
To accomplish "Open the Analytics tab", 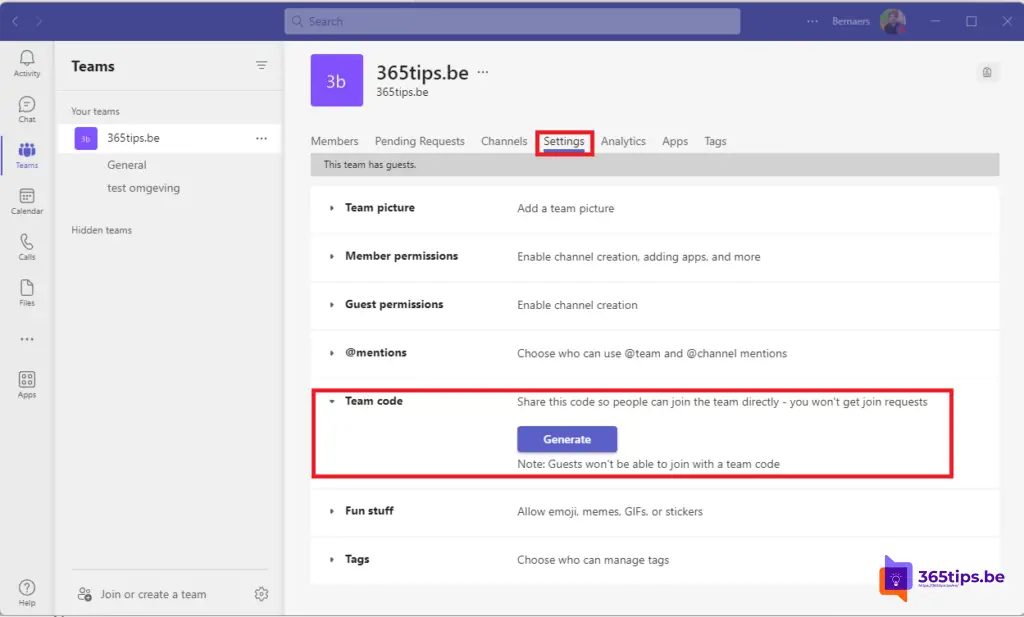I will click(x=623, y=141).
